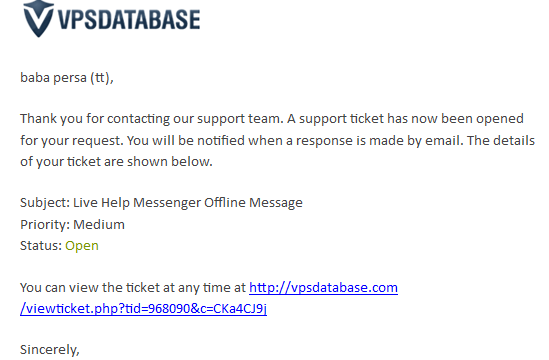Click the 'Subject:' label
The image size is (549, 360).
point(45,203)
